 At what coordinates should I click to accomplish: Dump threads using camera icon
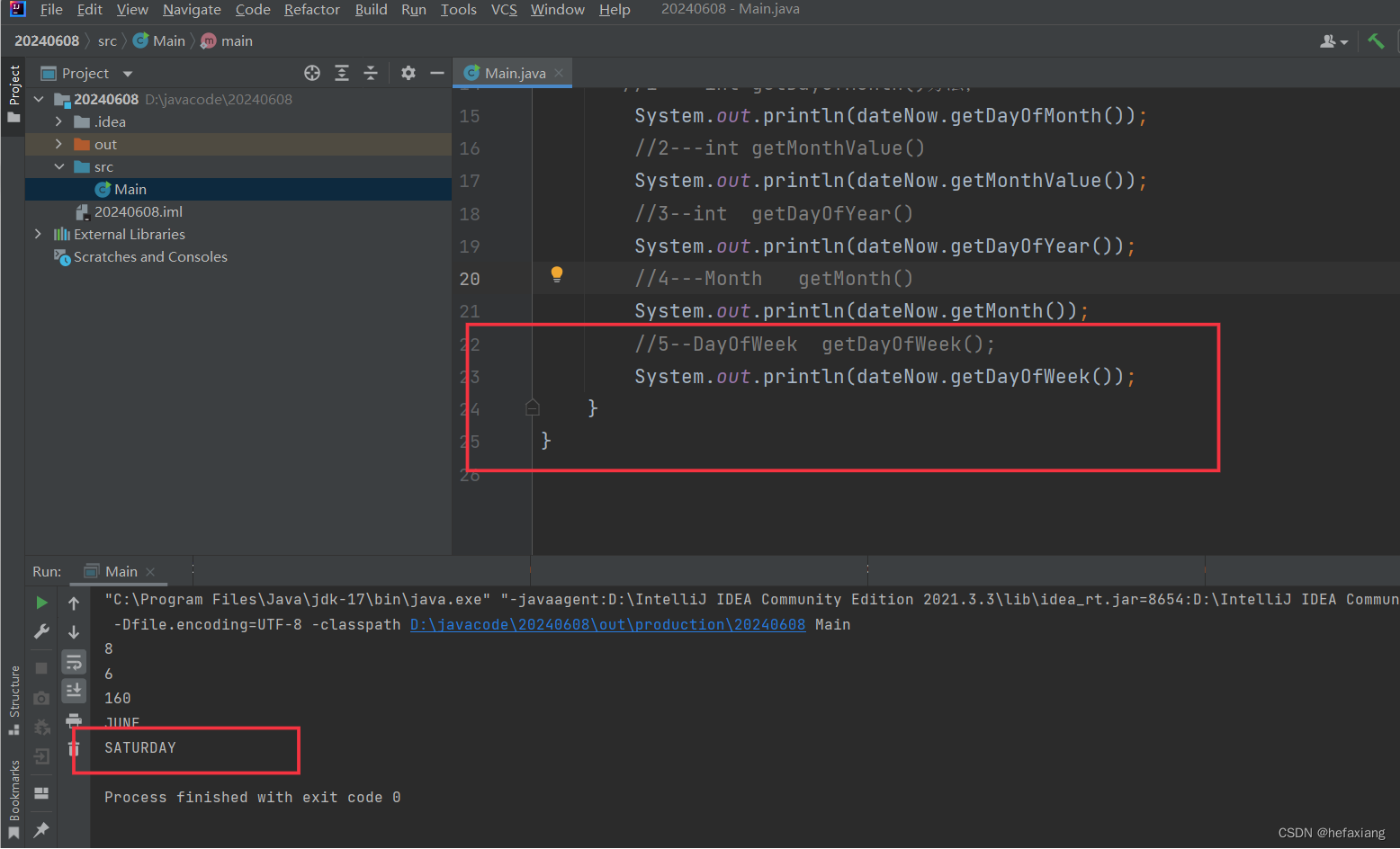tap(41, 698)
